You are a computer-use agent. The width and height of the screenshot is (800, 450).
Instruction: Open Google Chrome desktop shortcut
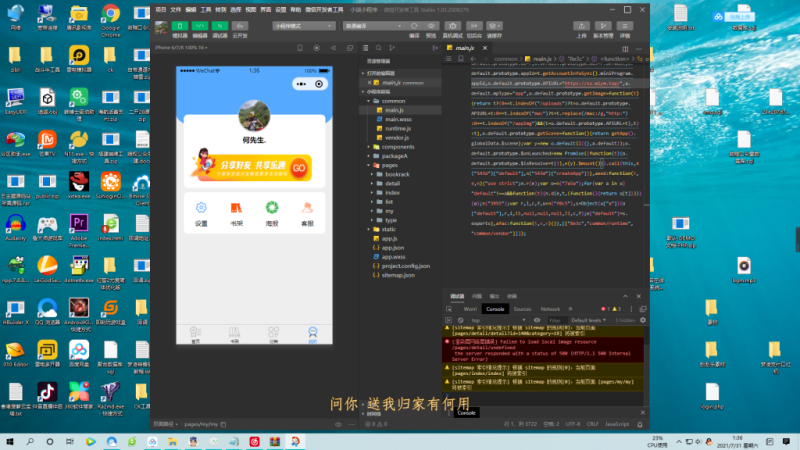coord(110,21)
